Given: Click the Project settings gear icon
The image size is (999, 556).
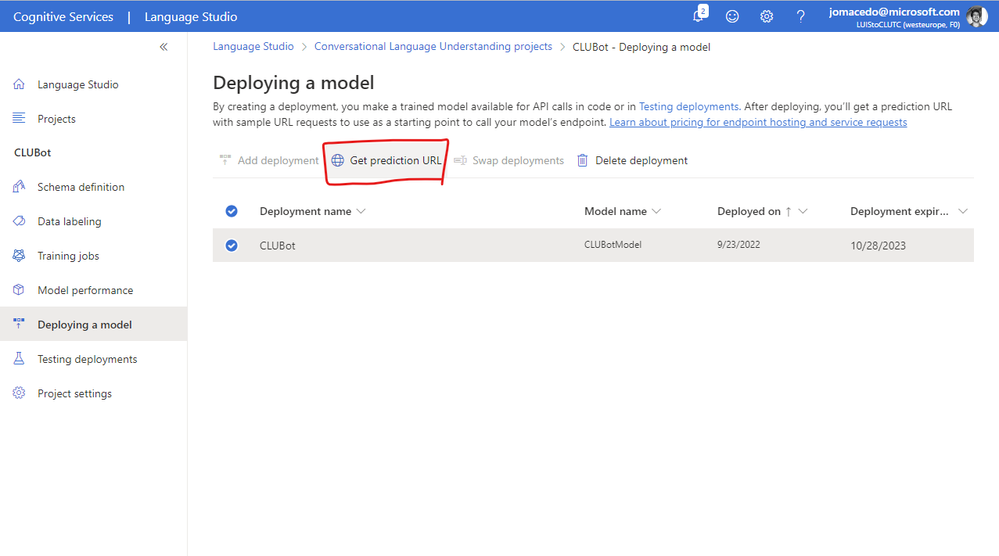Looking at the screenshot, I should point(19,393).
